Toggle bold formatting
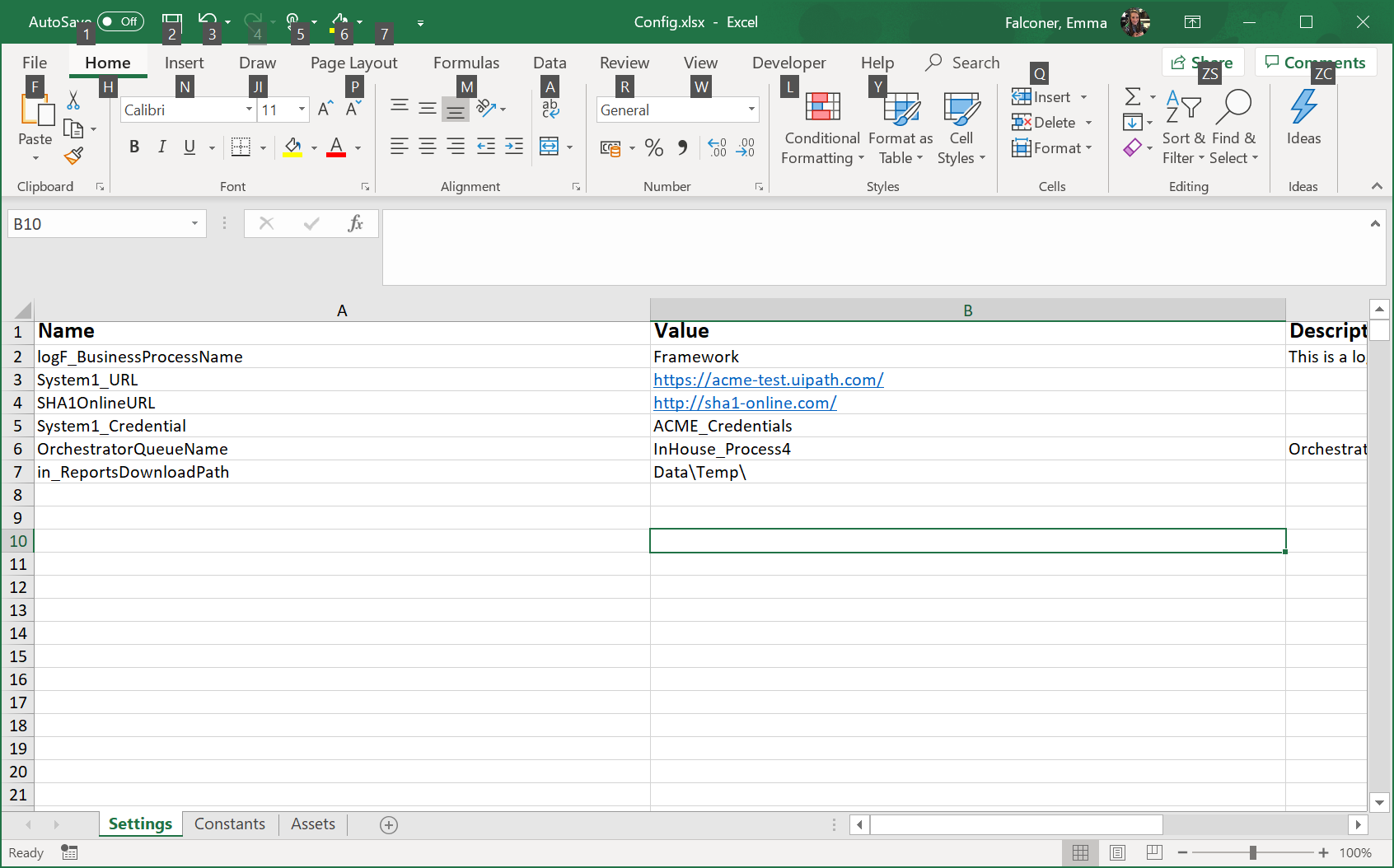 (134, 147)
